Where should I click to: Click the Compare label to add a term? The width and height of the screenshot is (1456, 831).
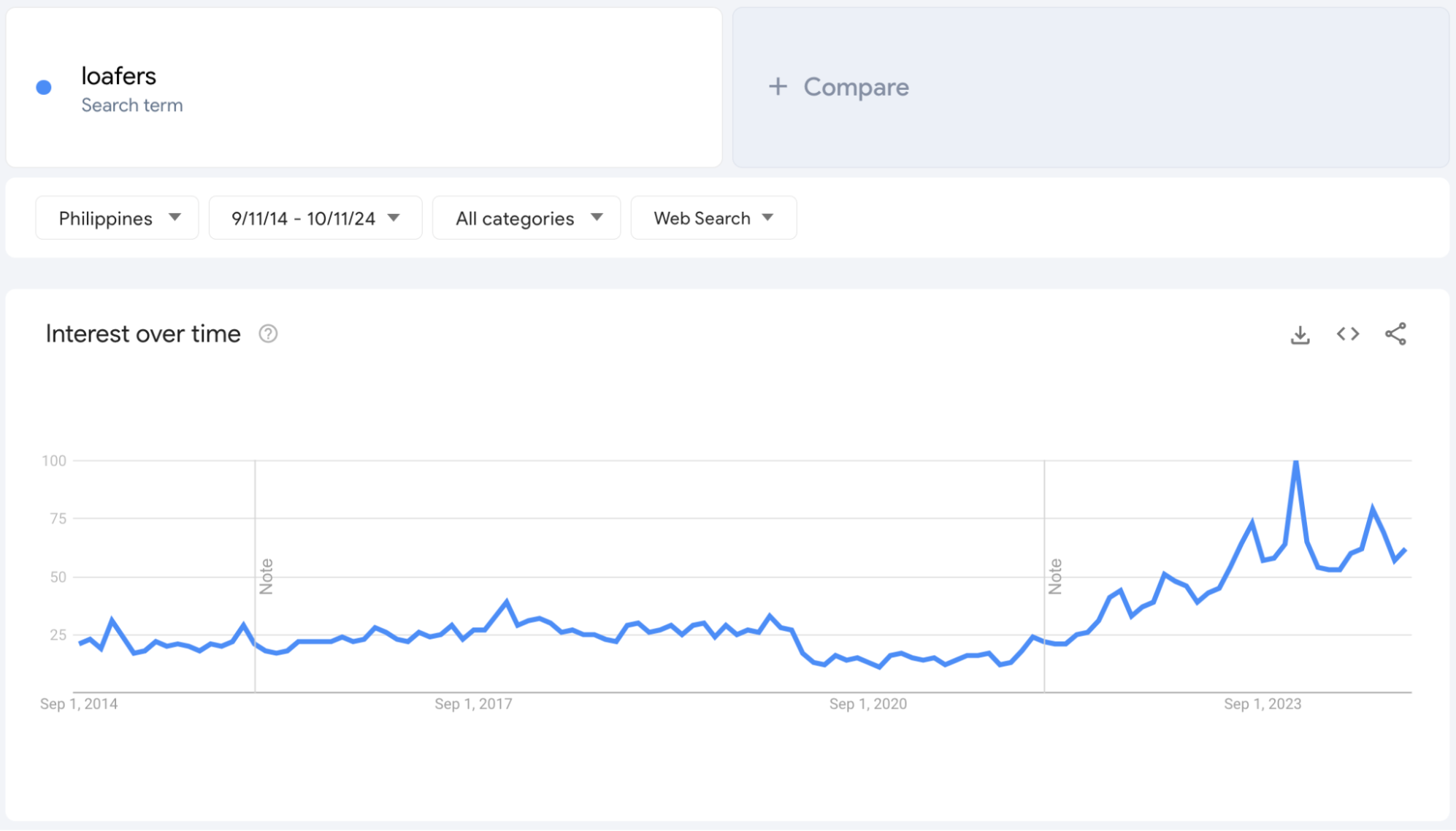856,87
